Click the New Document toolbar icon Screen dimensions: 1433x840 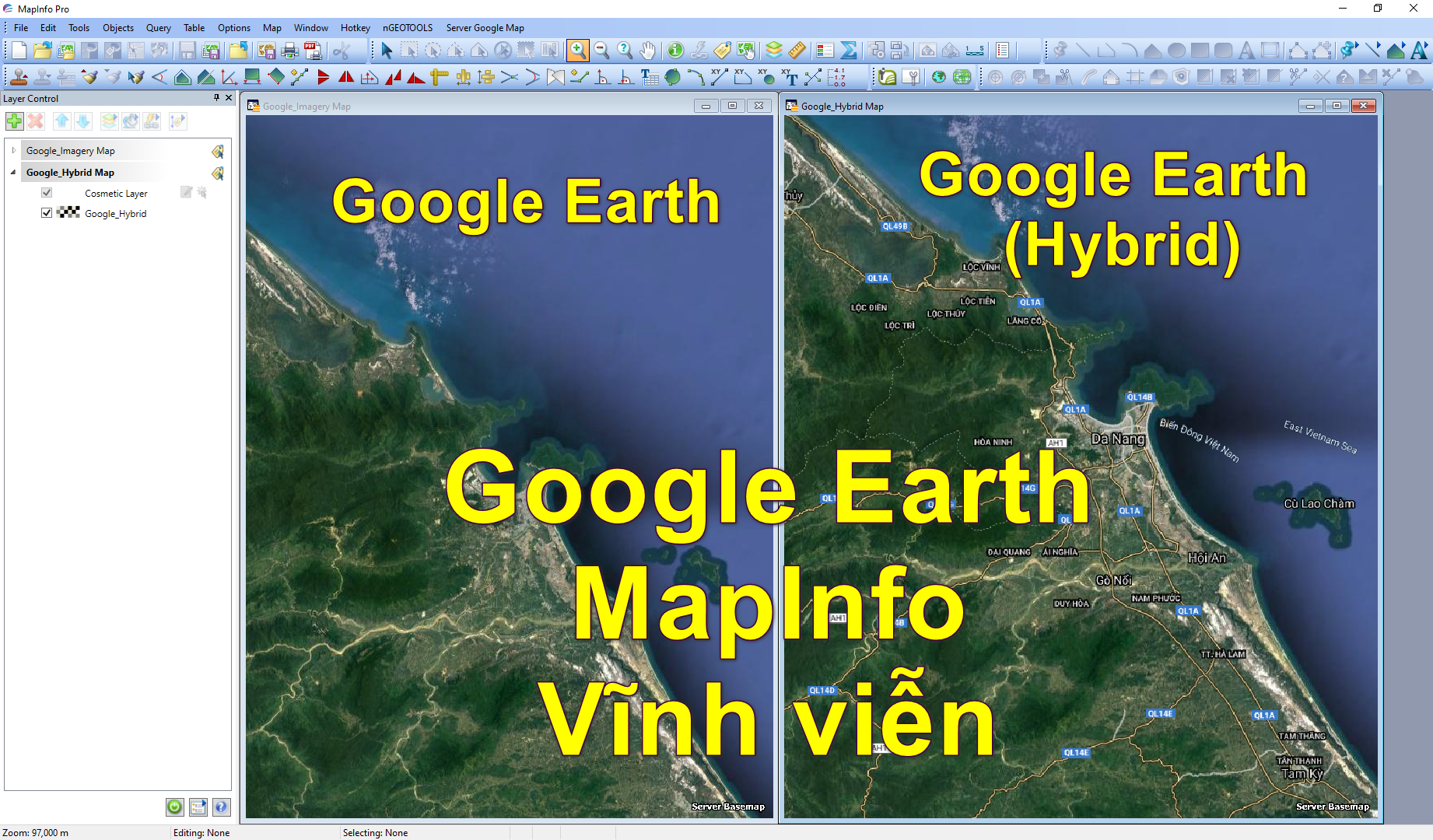point(19,51)
